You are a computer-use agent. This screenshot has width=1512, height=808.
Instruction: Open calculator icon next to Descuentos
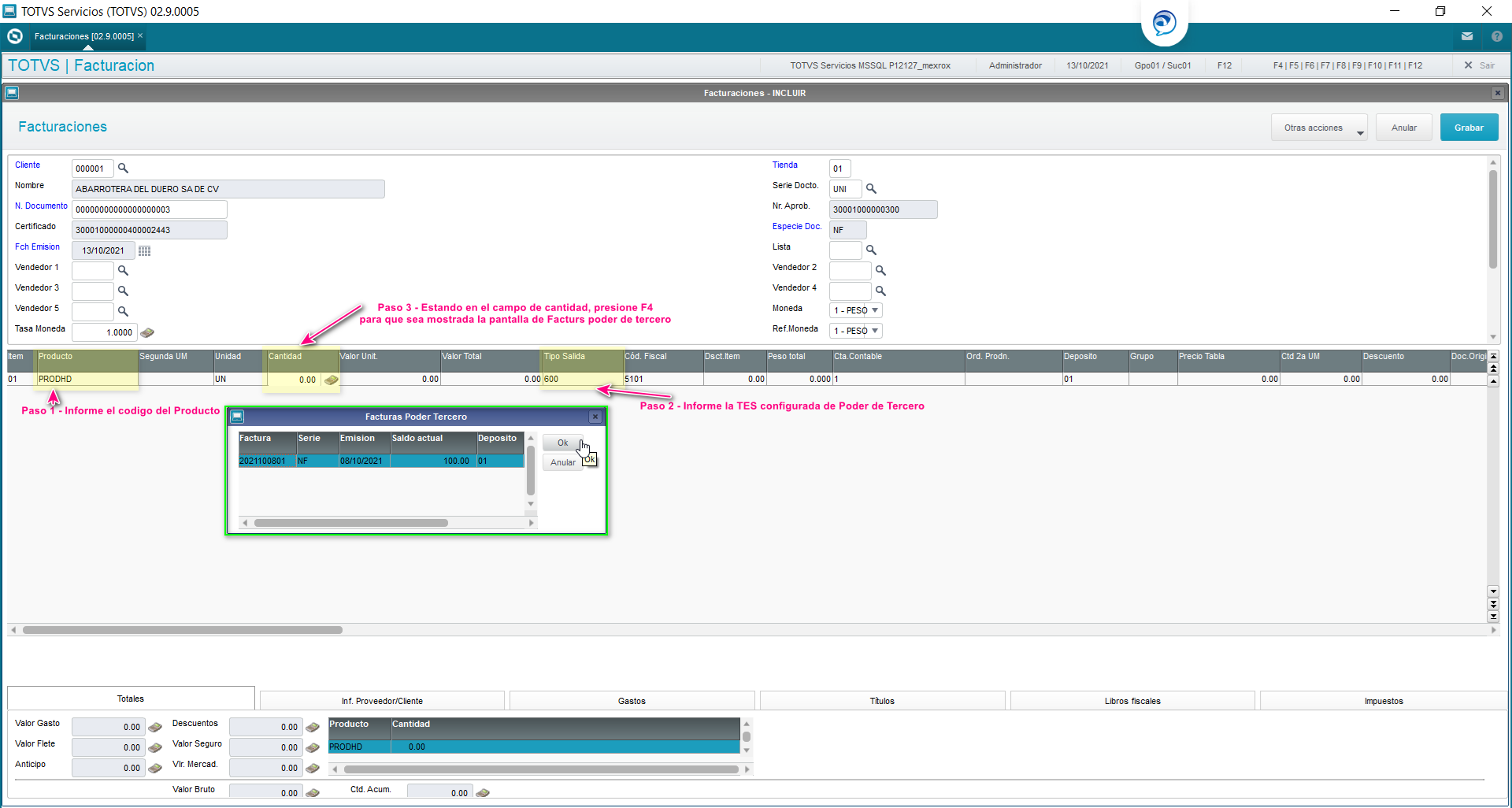tap(313, 728)
